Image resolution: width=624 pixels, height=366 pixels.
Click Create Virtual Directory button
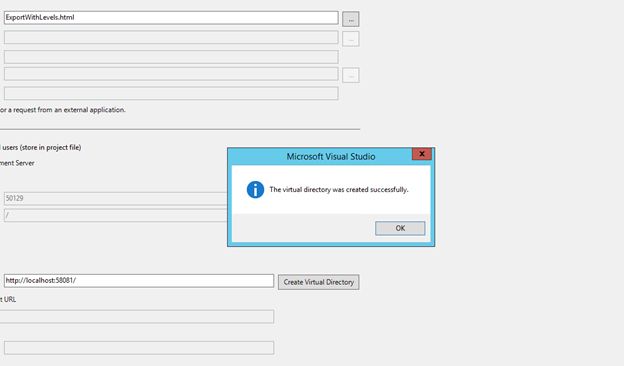click(318, 282)
